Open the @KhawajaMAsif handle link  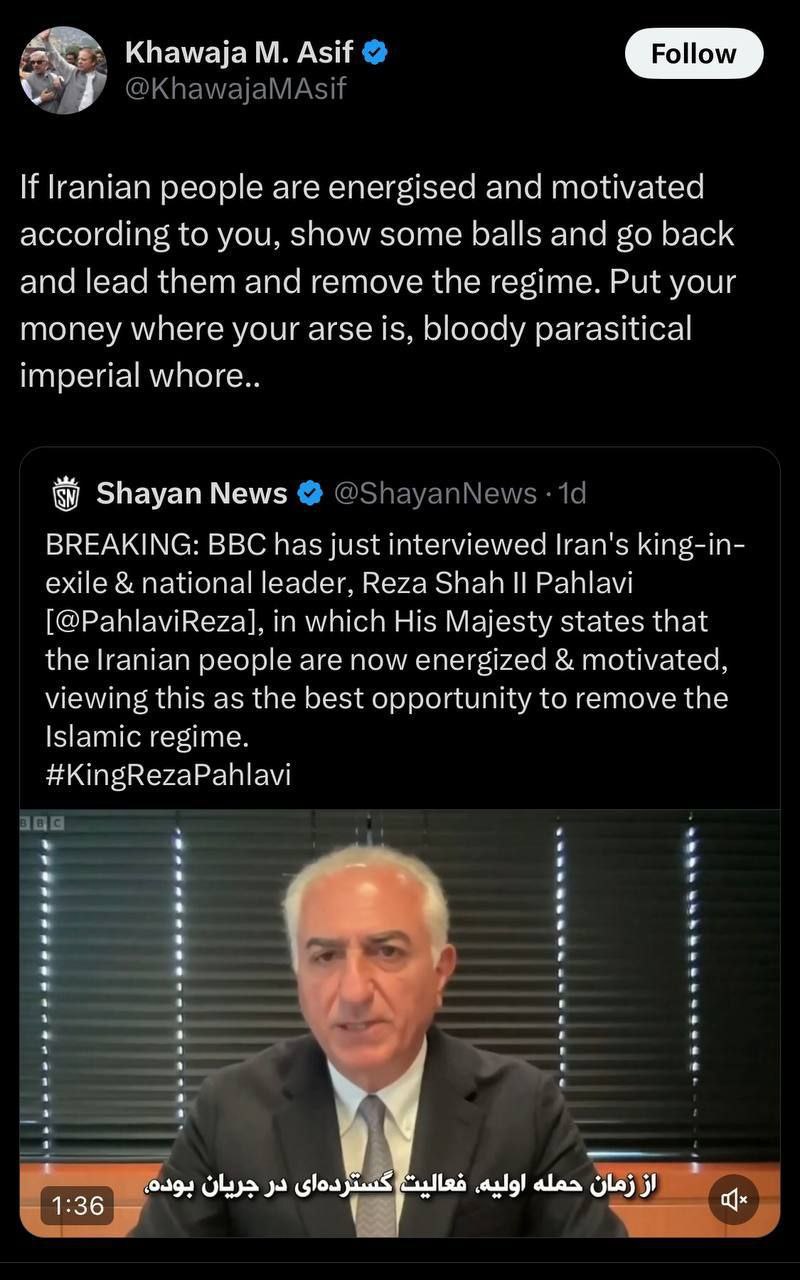pyautogui.click(x=235, y=89)
